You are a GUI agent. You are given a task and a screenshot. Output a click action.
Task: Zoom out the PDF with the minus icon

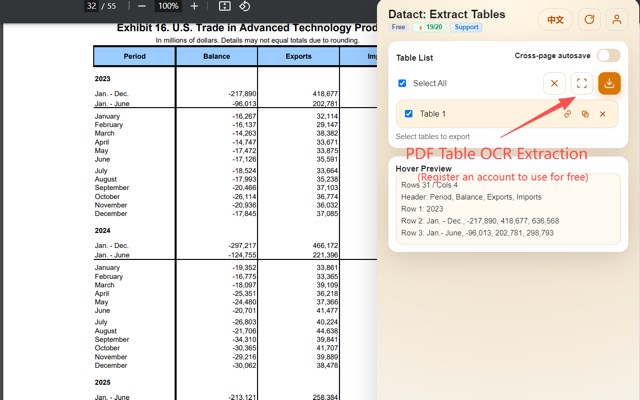pyautogui.click(x=142, y=6)
